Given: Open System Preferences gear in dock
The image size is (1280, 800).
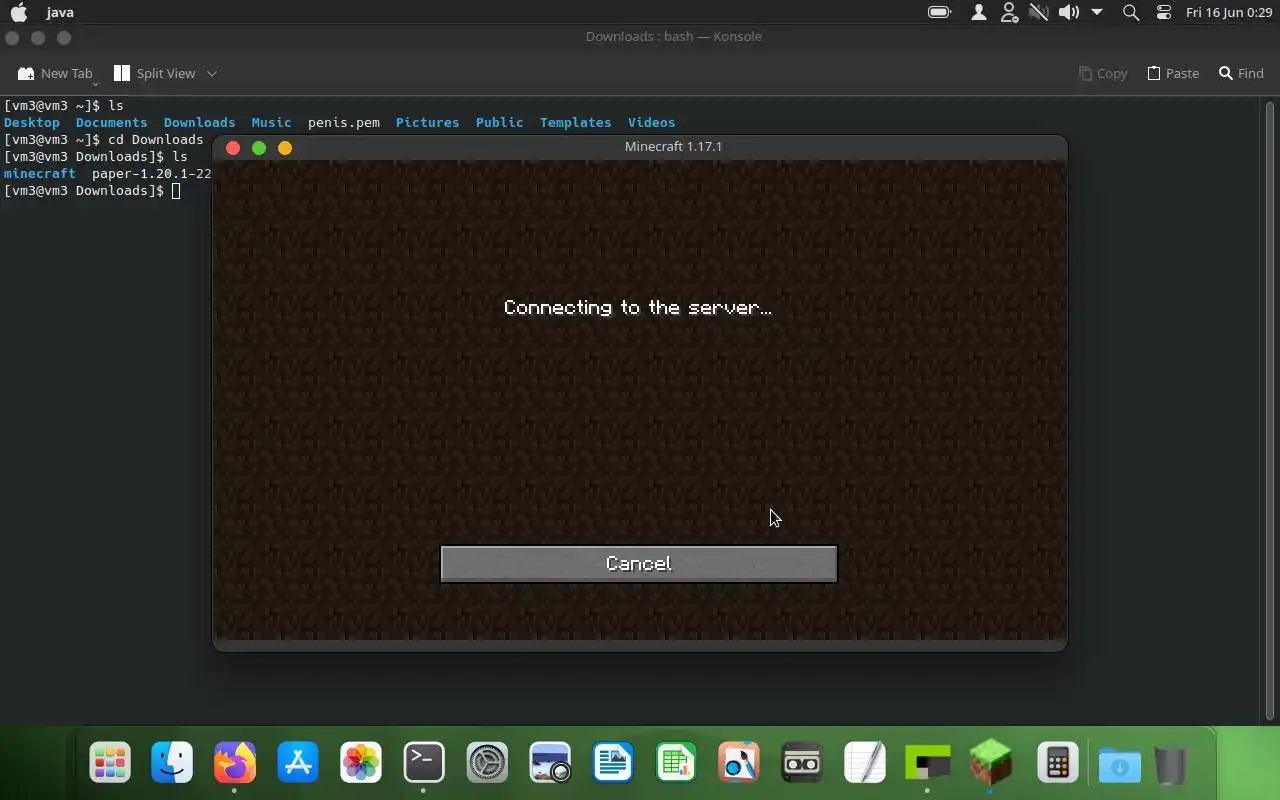Looking at the screenshot, I should click(487, 763).
